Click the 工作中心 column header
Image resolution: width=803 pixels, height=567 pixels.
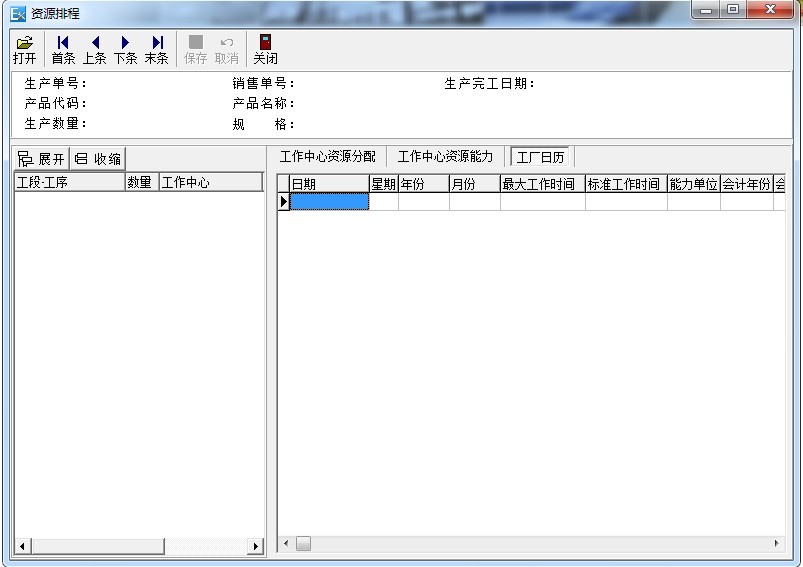tap(212, 182)
